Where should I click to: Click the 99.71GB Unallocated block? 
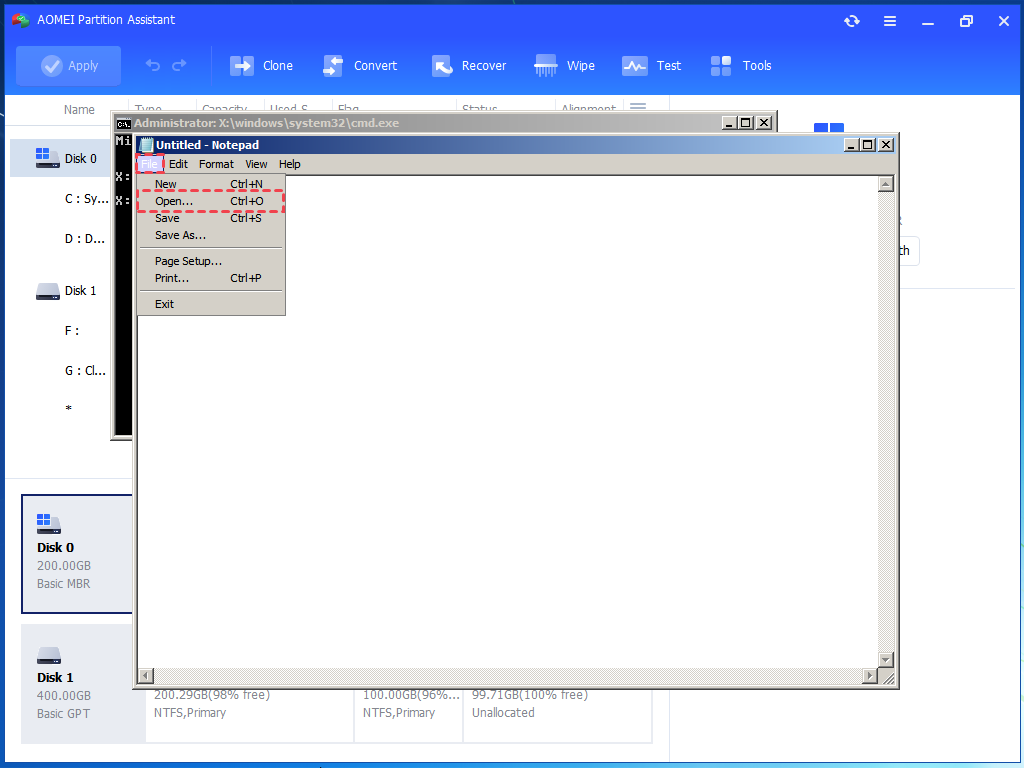coord(557,715)
